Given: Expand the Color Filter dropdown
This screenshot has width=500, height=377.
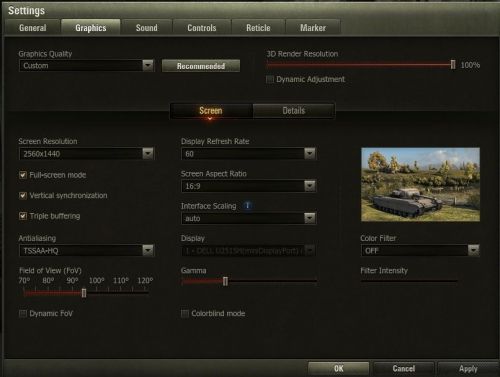Looking at the screenshot, I should point(420,251).
